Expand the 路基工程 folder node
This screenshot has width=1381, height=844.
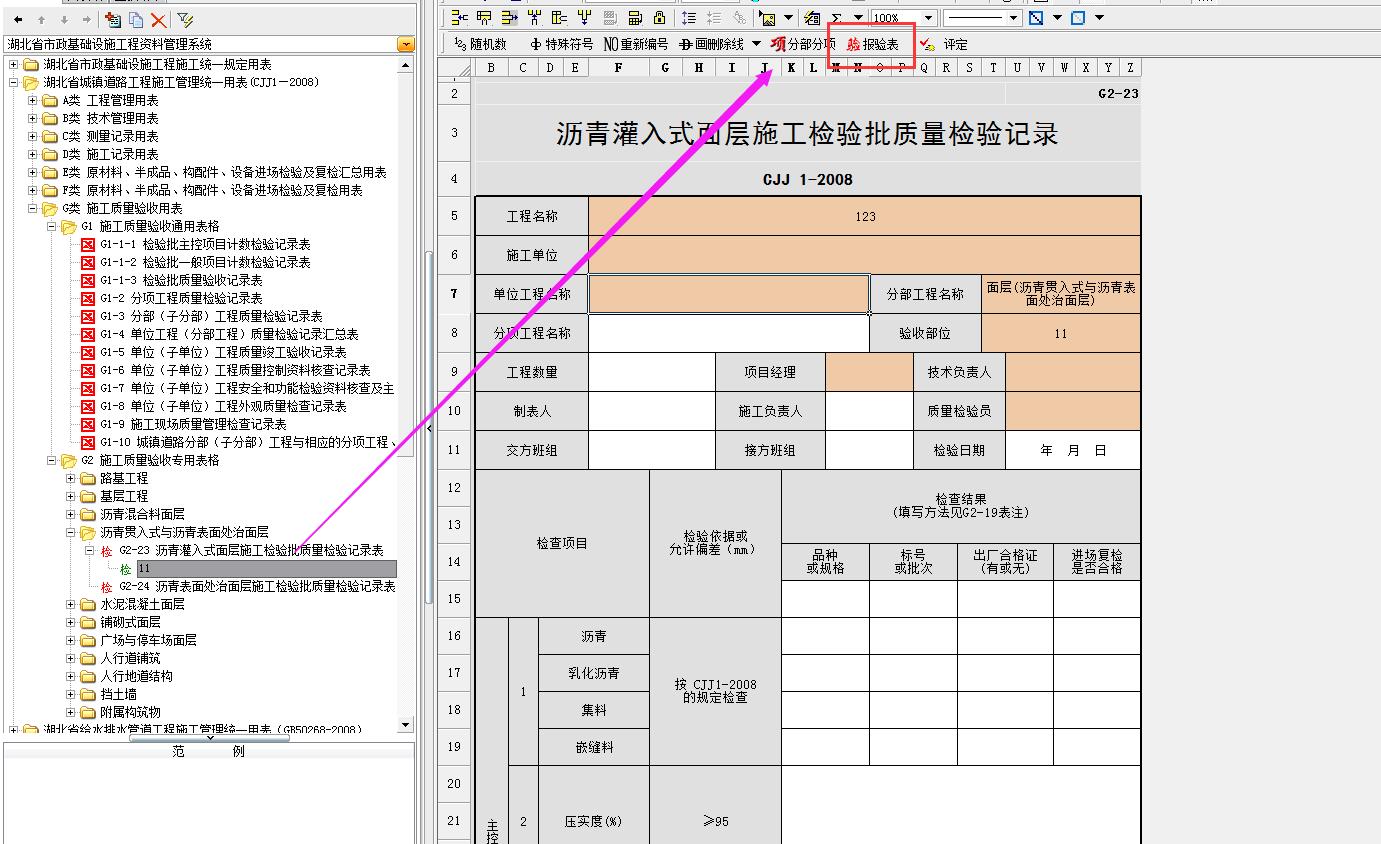point(71,478)
